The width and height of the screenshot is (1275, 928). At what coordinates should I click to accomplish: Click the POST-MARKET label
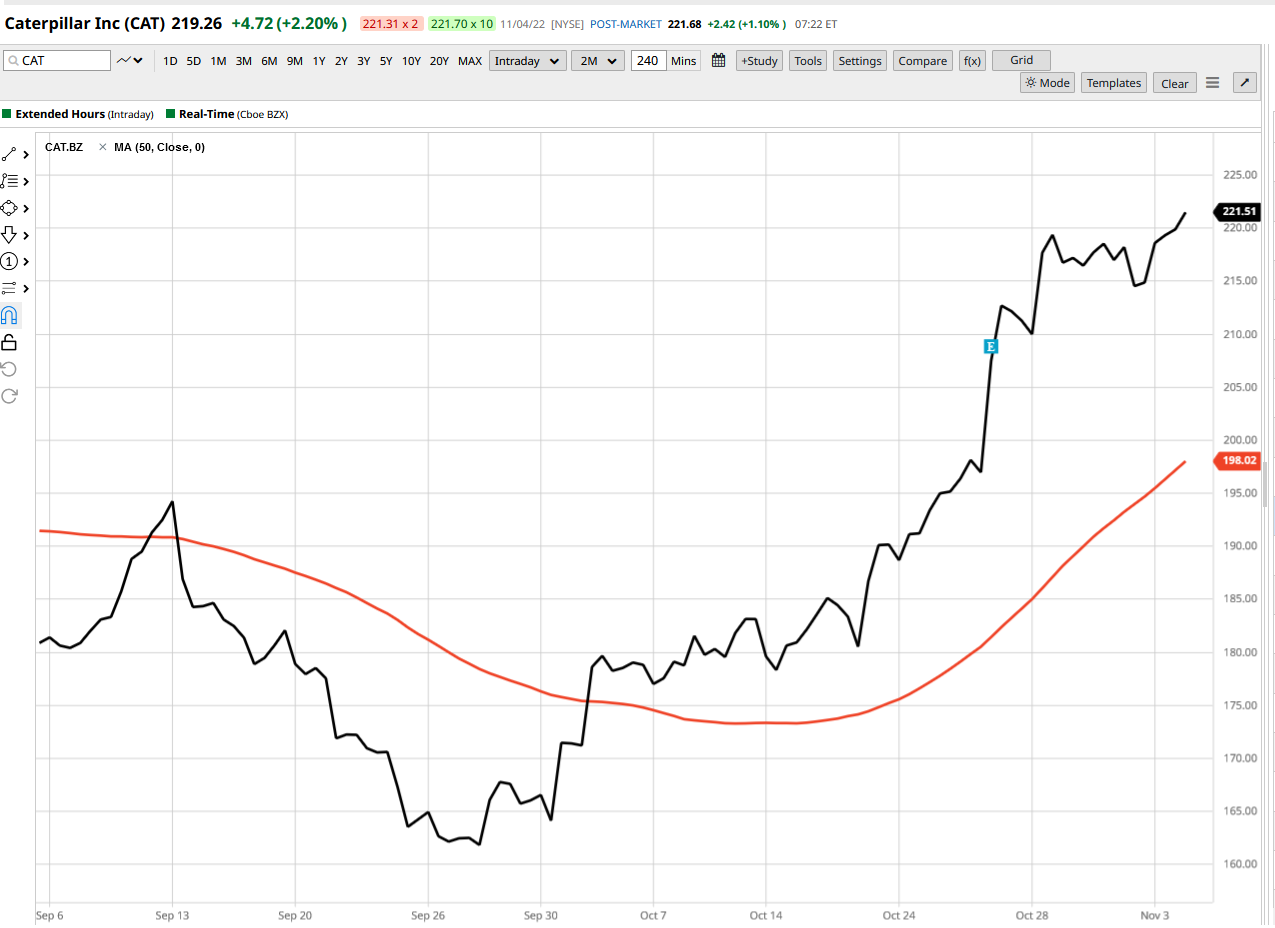pyautogui.click(x=625, y=23)
